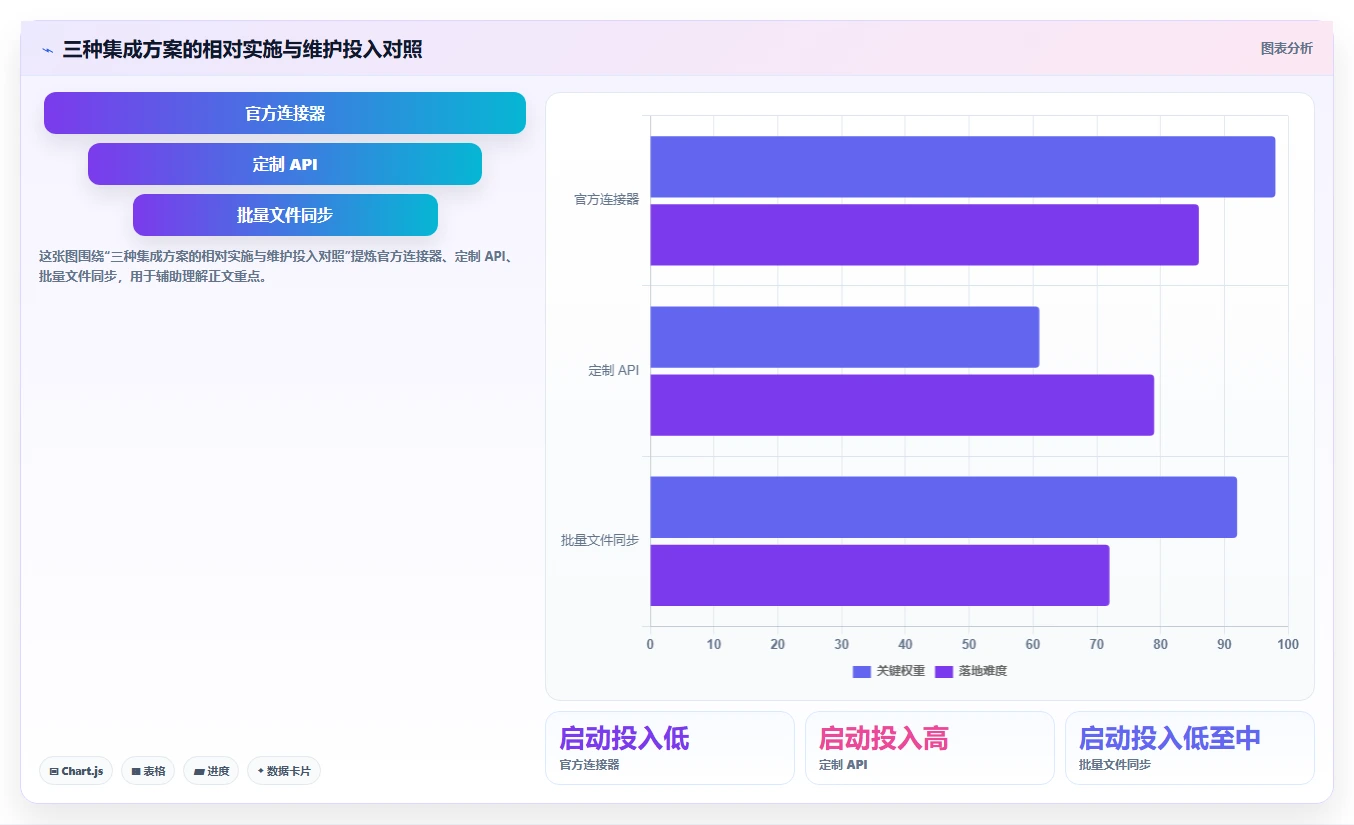The width and height of the screenshot is (1354, 825).
Task: Click the 批量文件同步 y-axis label
Action: (x=600, y=540)
